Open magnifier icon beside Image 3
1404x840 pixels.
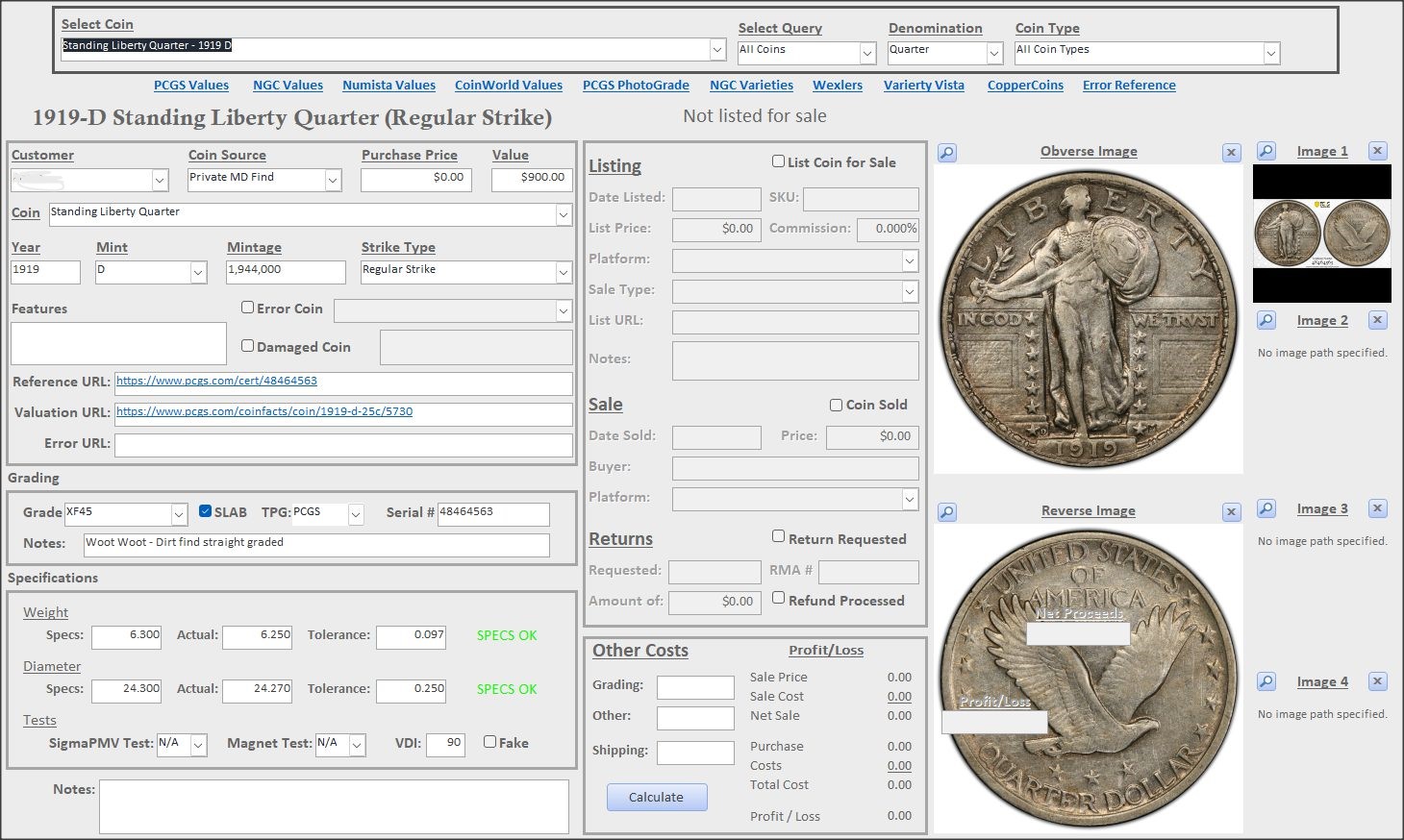tap(1266, 508)
